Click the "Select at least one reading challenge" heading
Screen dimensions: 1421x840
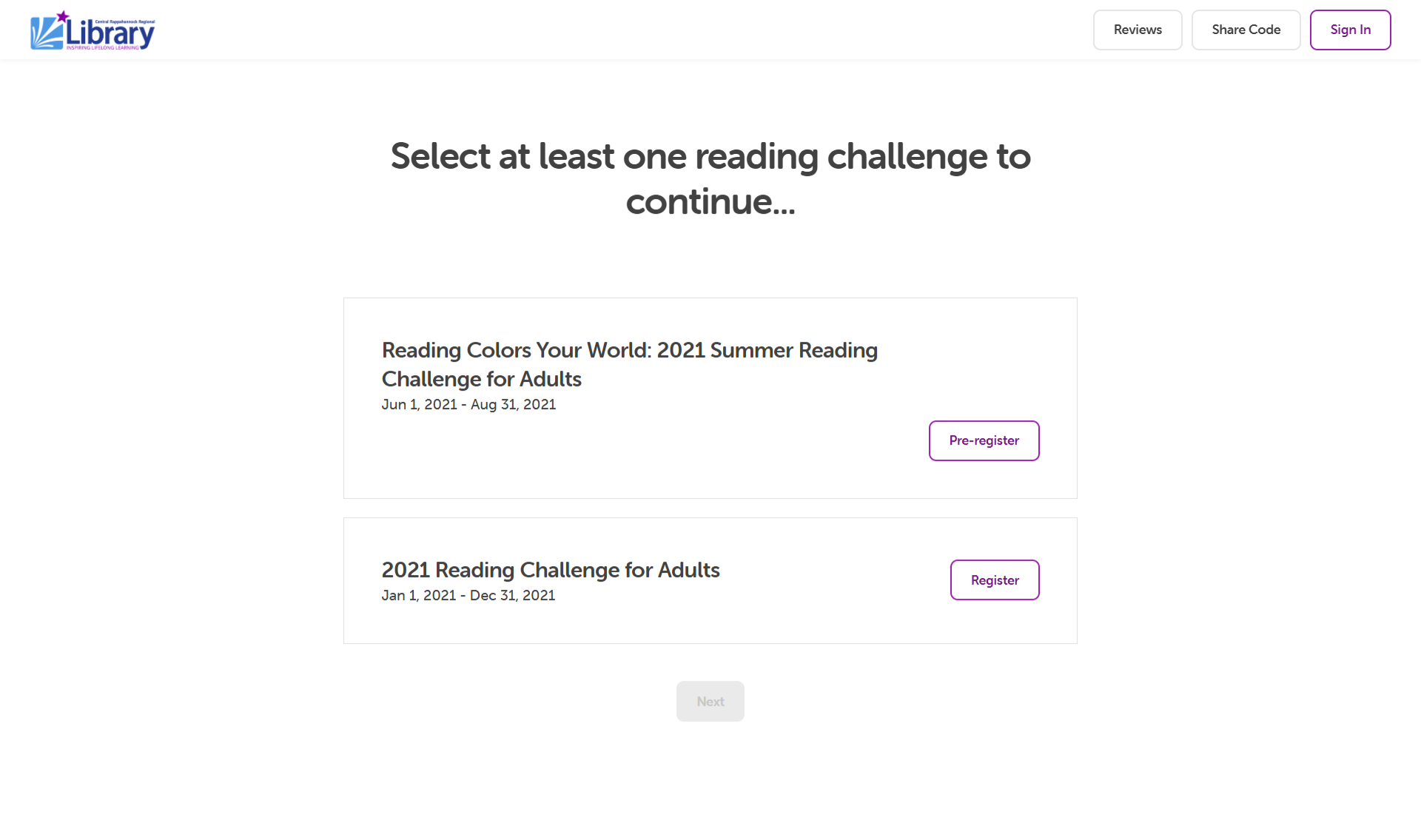710,178
